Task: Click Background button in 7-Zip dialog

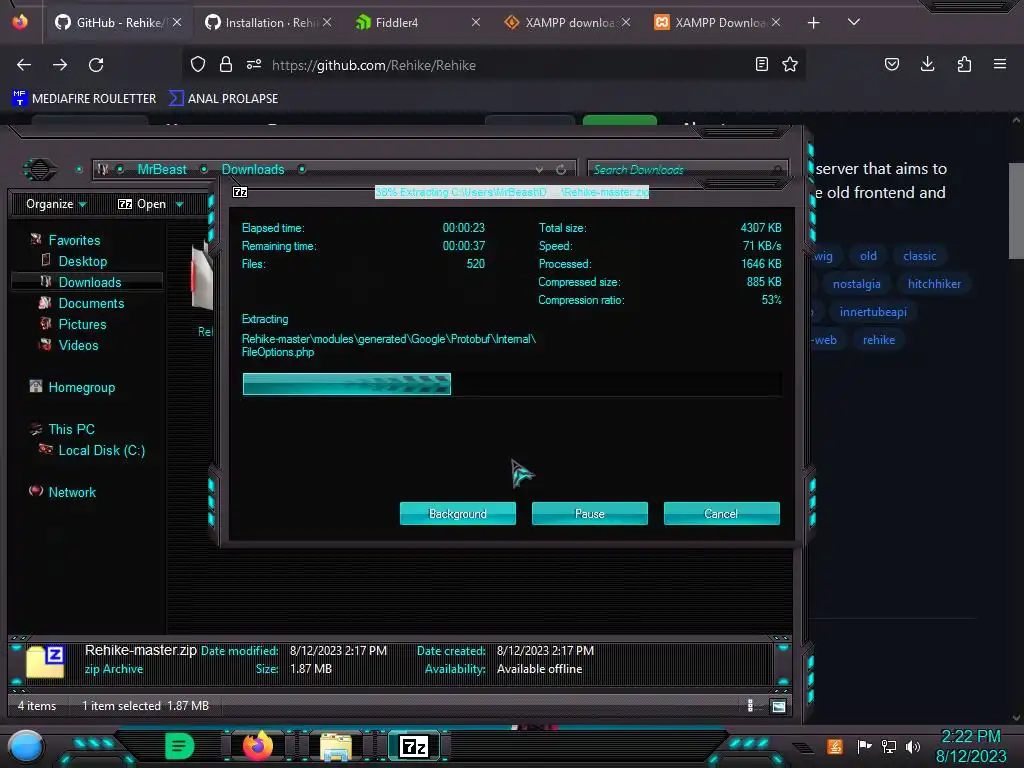Action: click(458, 513)
